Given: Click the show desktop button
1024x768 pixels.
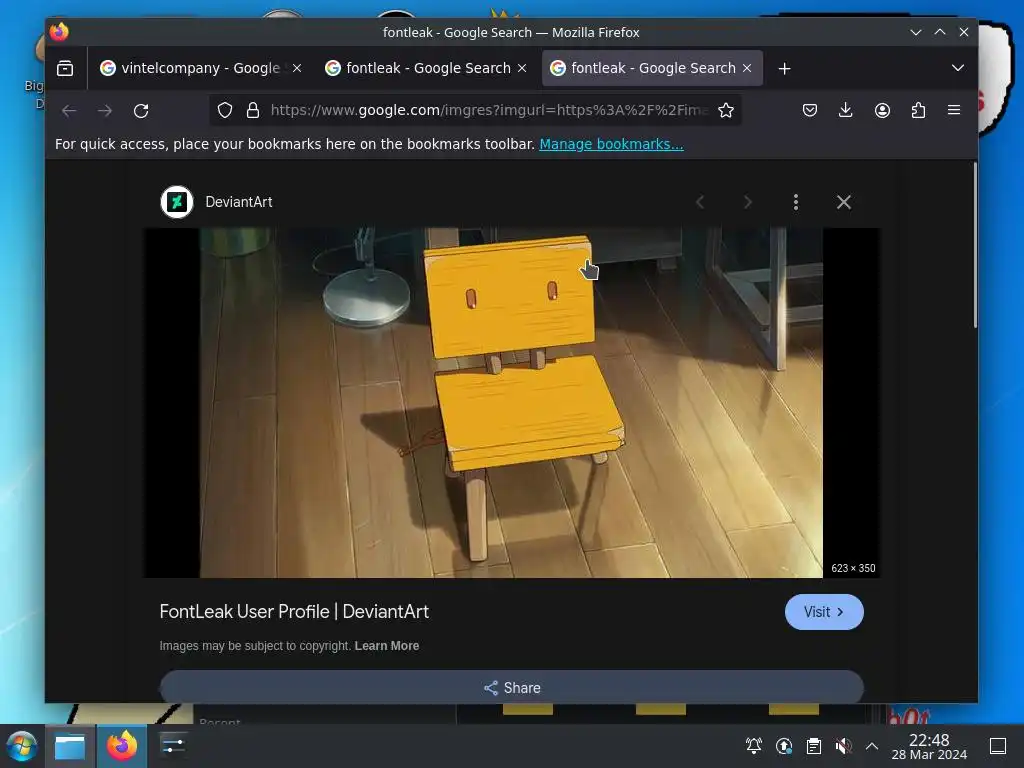Looking at the screenshot, I should click(x=998, y=746).
